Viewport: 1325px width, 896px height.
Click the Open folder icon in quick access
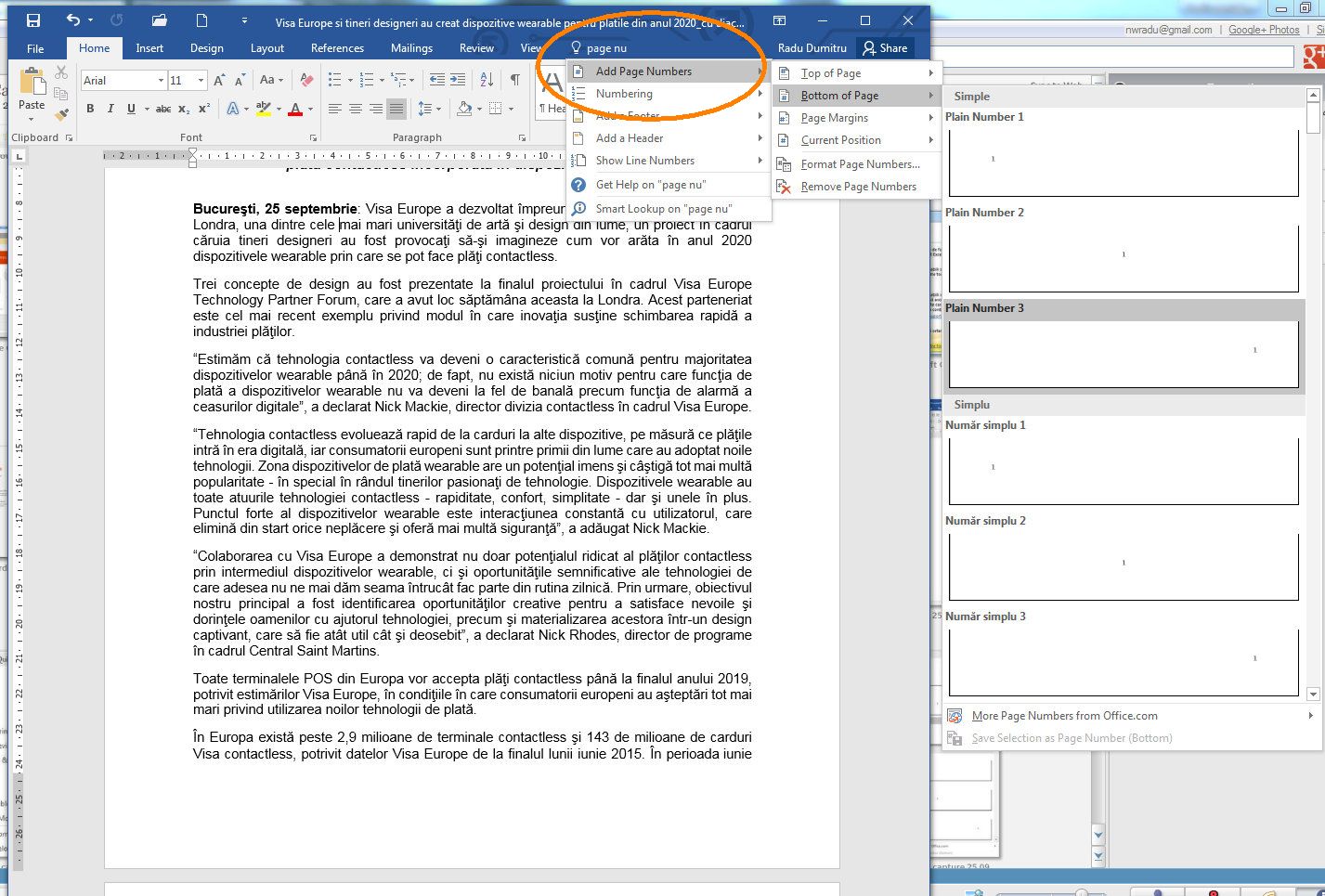[x=160, y=20]
